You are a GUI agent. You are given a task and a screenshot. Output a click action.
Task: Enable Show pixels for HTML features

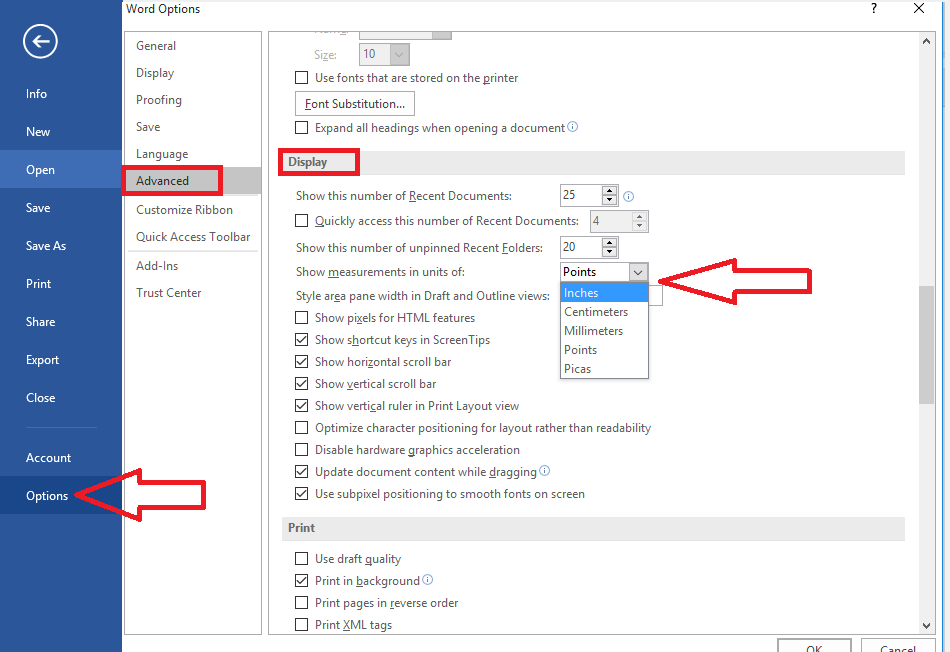[x=302, y=317]
